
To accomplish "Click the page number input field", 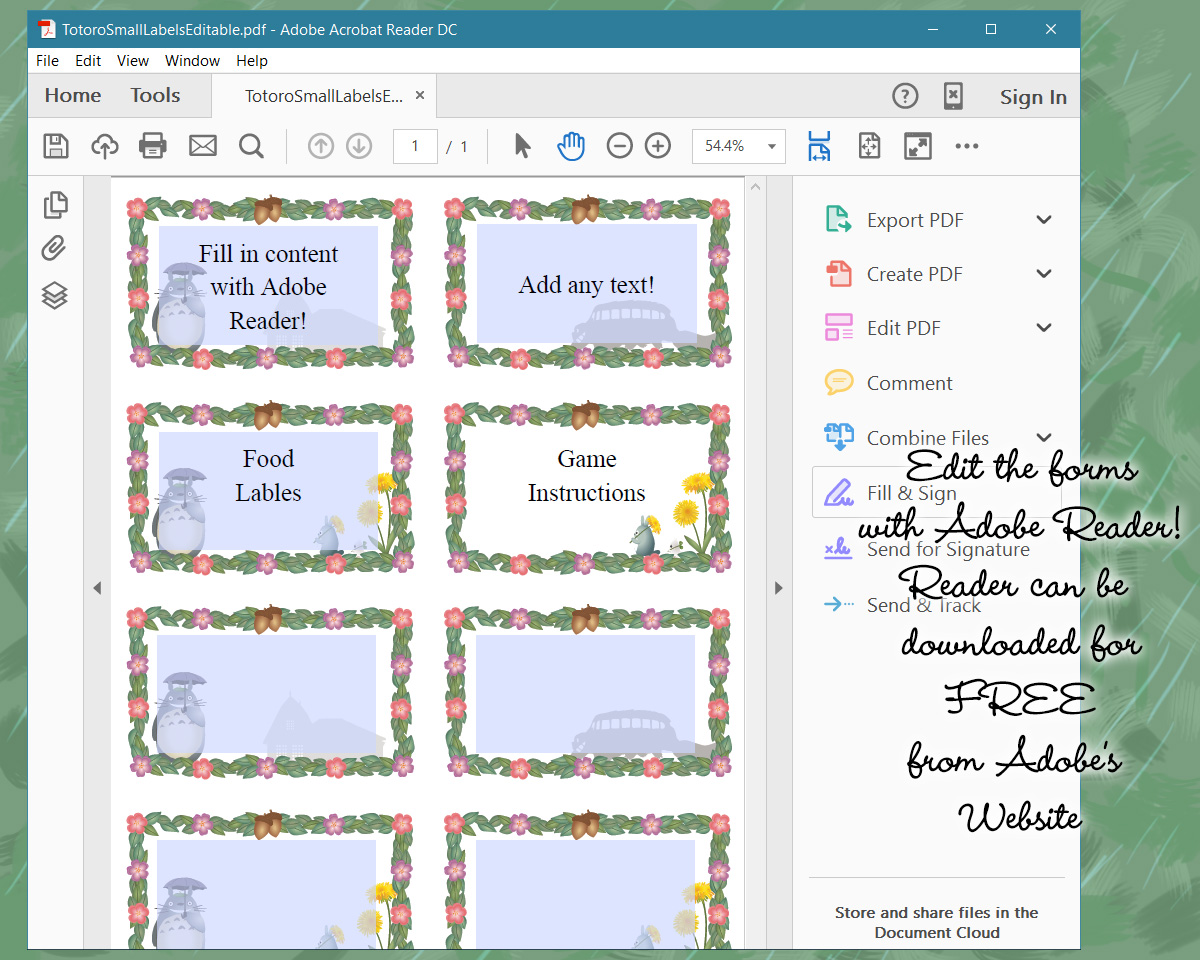I will pyautogui.click(x=415, y=146).
